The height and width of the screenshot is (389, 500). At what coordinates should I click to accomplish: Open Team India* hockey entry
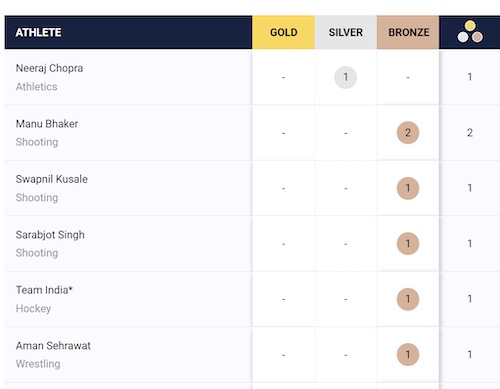44,290
